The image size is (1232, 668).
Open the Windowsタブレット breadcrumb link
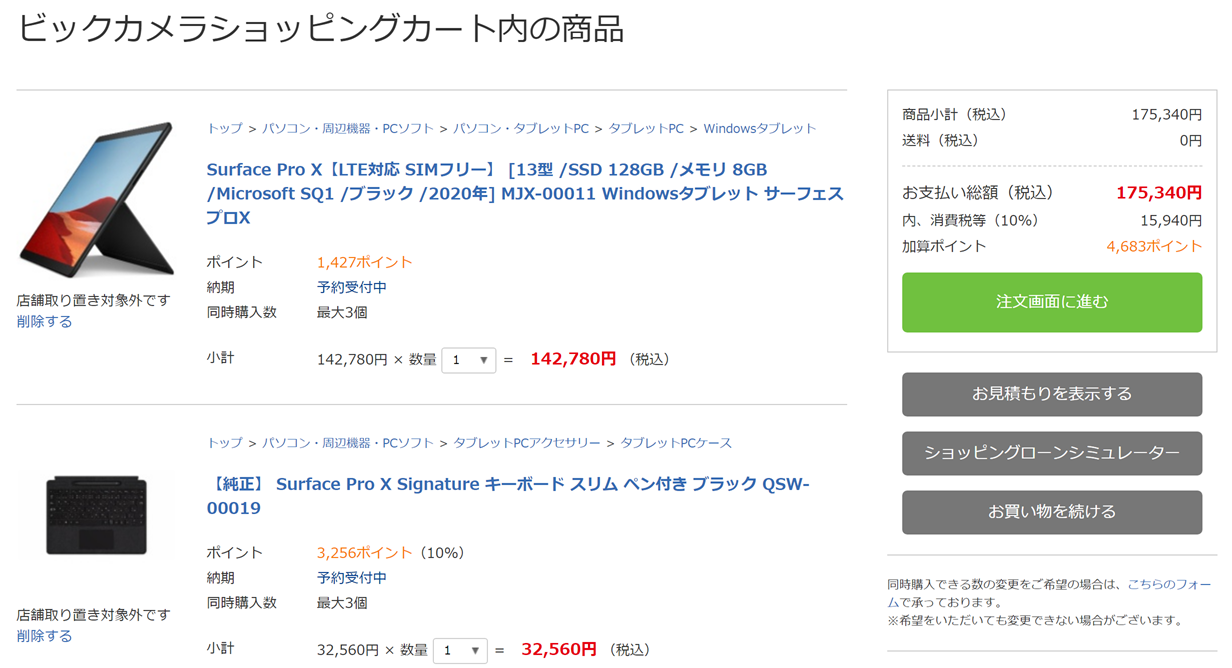(760, 128)
